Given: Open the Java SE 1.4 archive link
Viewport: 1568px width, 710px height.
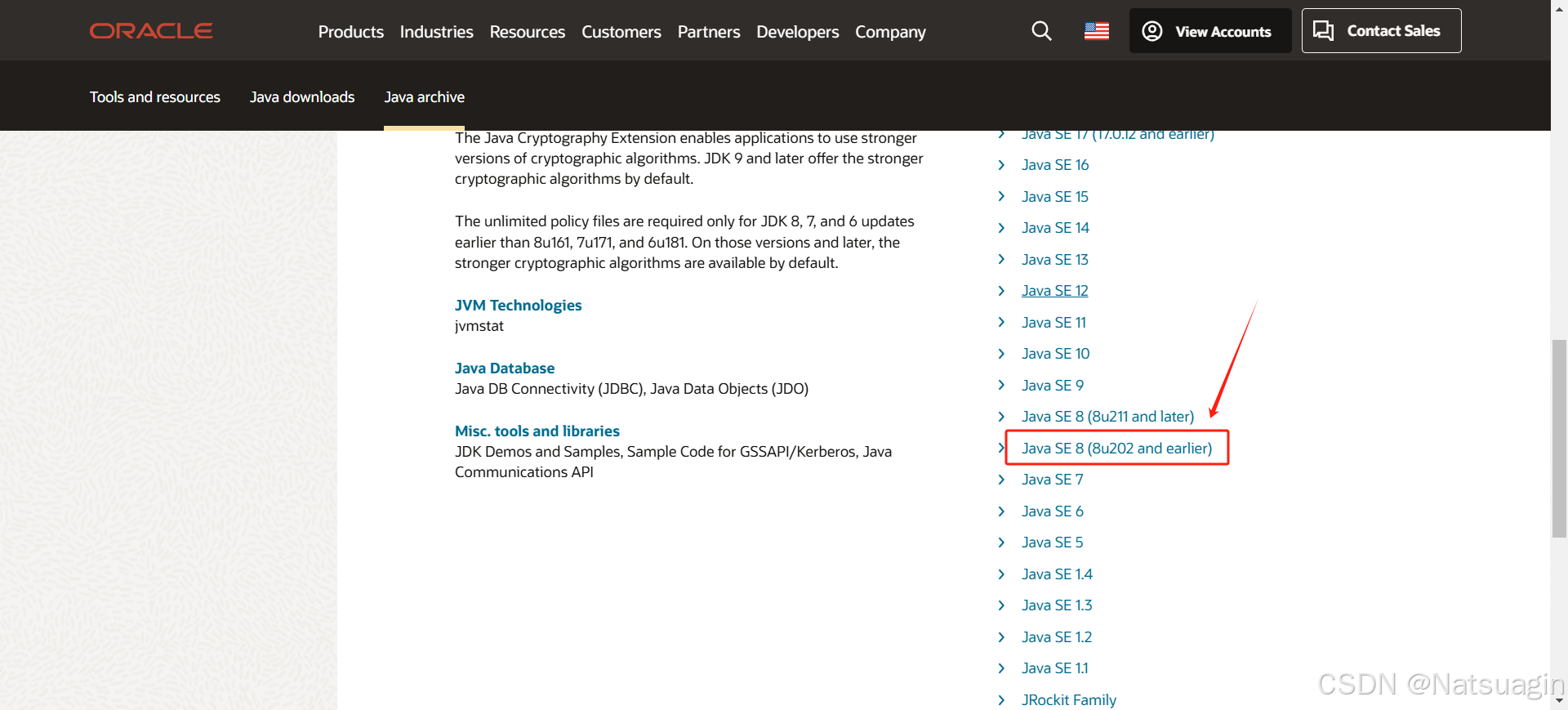Looking at the screenshot, I should coord(1057,574).
